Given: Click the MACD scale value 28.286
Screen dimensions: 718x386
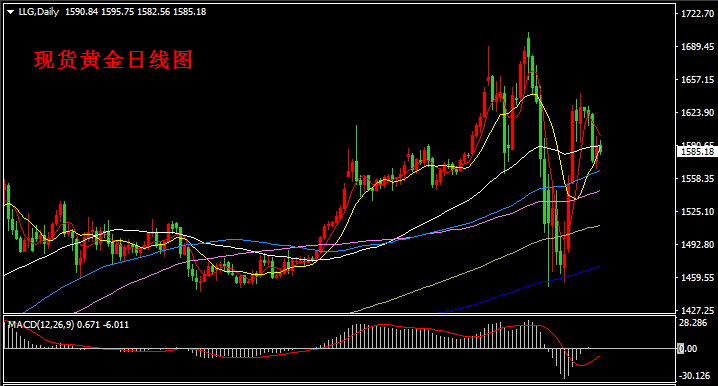Looking at the screenshot, I should (693, 323).
